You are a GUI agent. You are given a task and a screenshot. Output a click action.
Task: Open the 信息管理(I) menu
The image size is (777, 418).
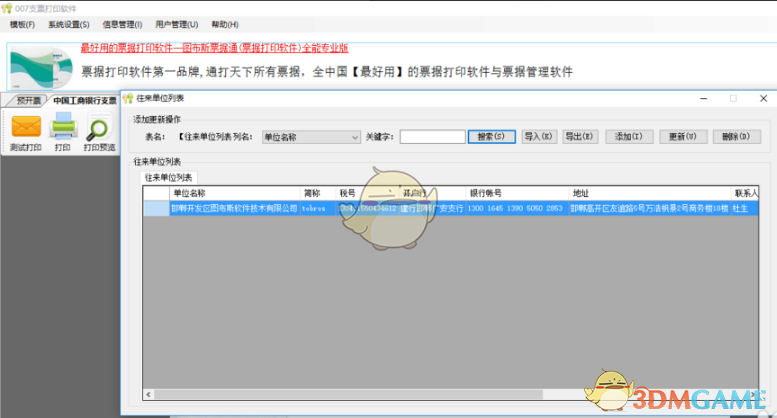122,24
